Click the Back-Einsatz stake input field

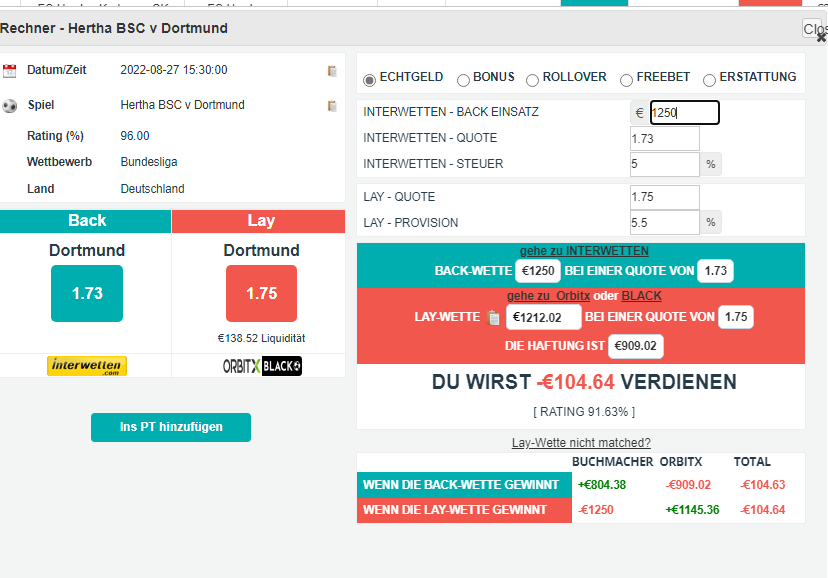point(684,113)
